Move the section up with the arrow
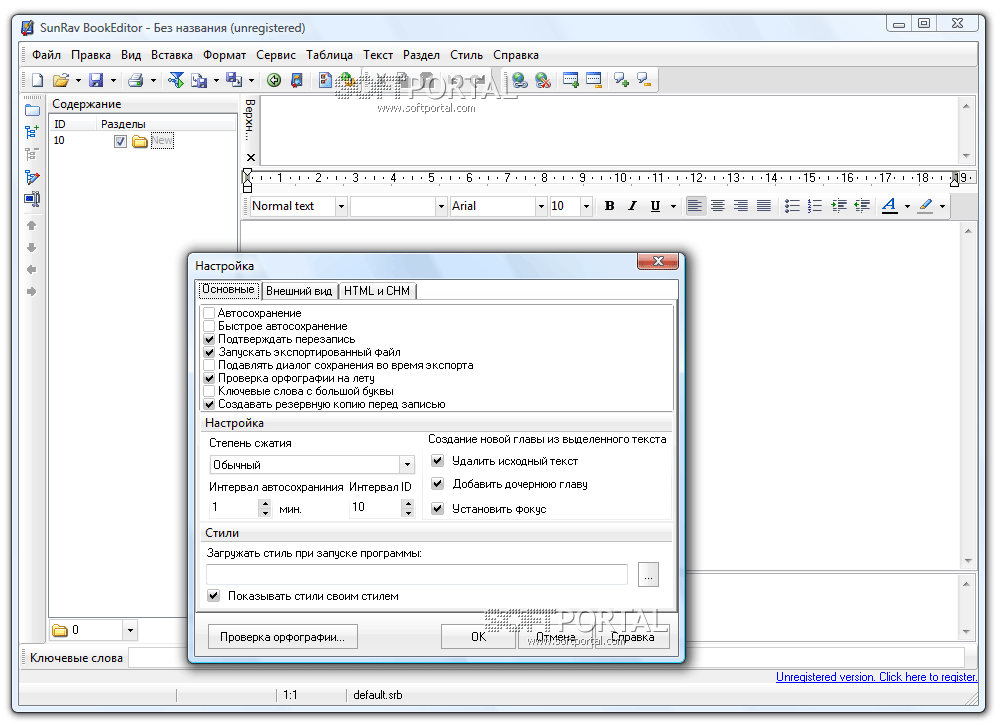This screenshot has width=995, height=726. click(x=32, y=225)
